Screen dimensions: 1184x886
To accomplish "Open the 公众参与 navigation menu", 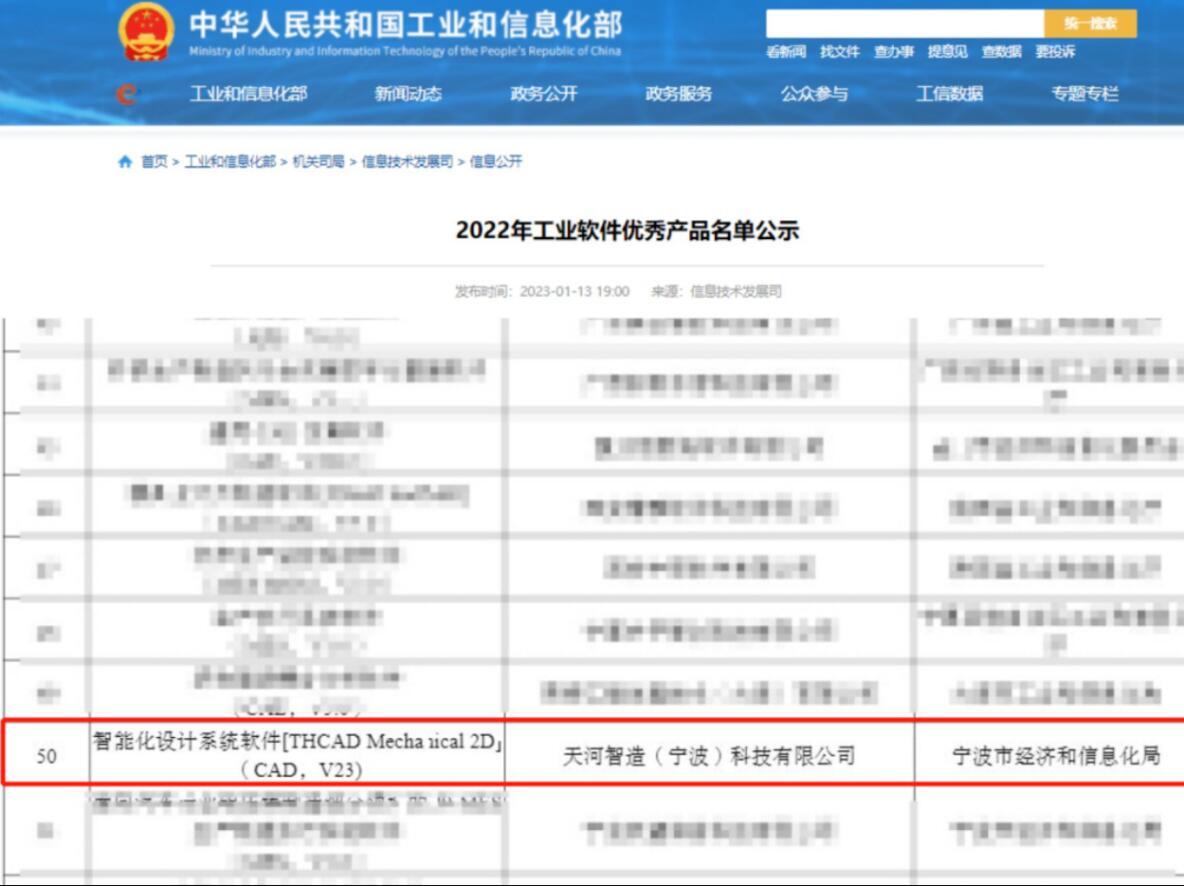I will 814,94.
